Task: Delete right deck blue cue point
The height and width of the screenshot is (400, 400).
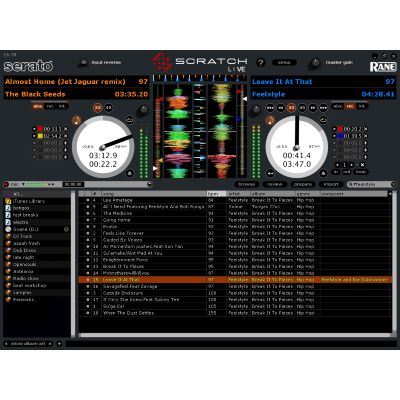Action: (x=365, y=136)
